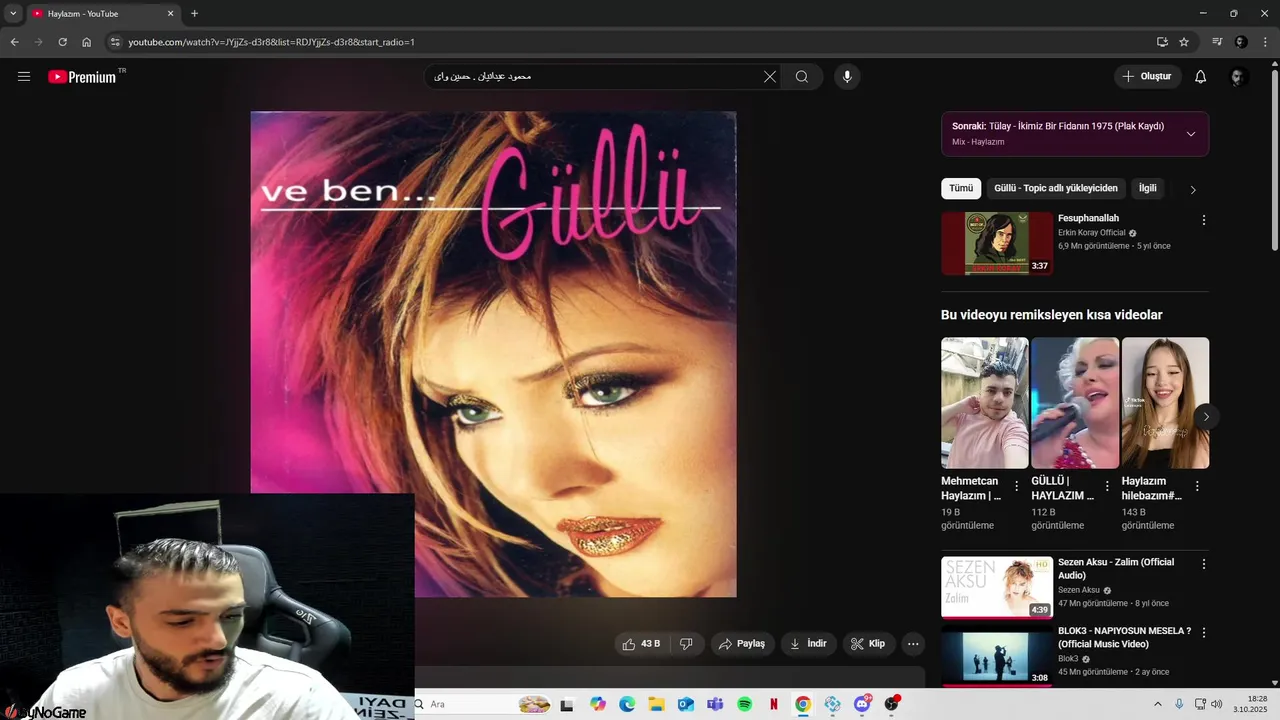The image size is (1280, 720).
Task: Select the Tümü filter chip
Action: 961,188
